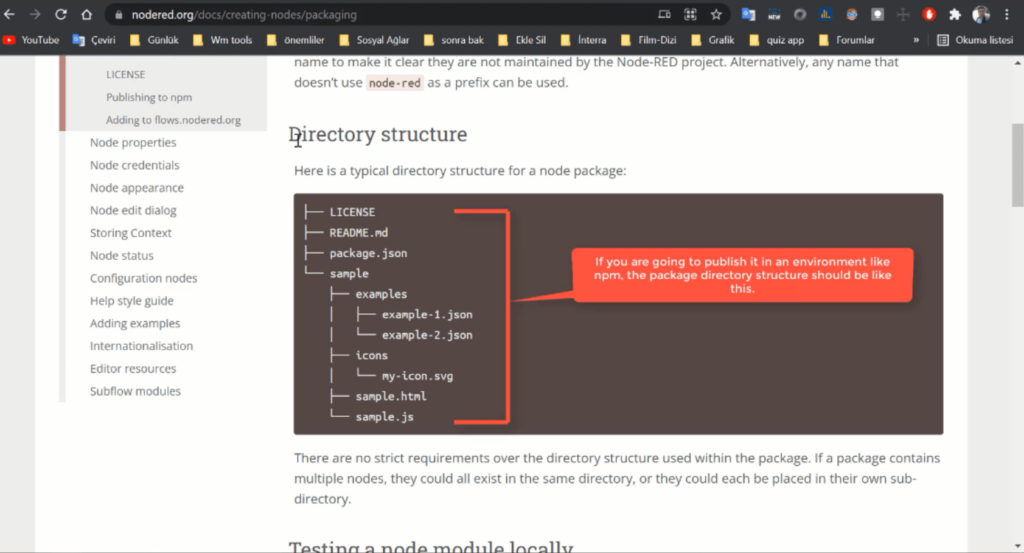Reload the page
This screenshot has height=553, width=1024.
[x=61, y=14]
